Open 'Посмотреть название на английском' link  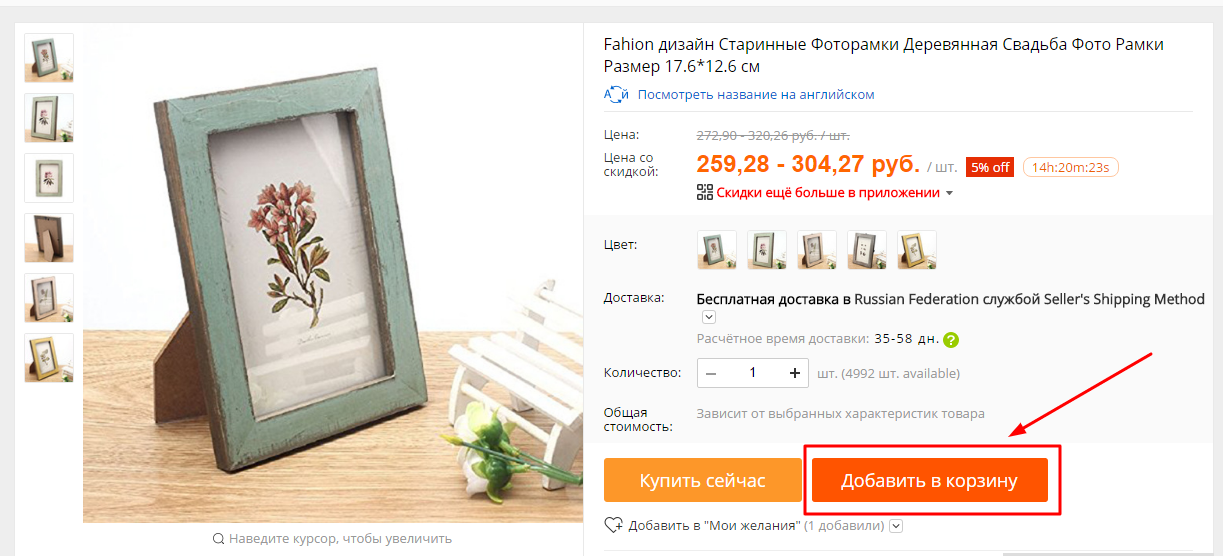756,95
